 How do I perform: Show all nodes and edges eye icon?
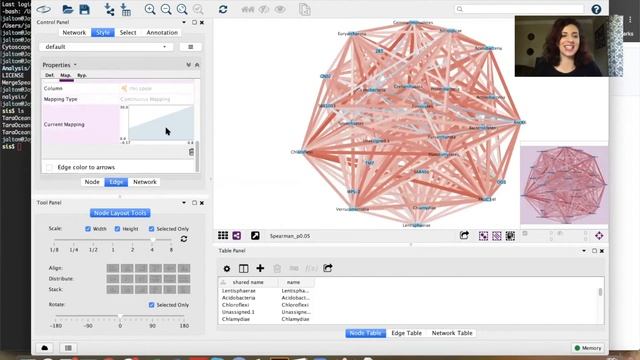click(x=280, y=9)
